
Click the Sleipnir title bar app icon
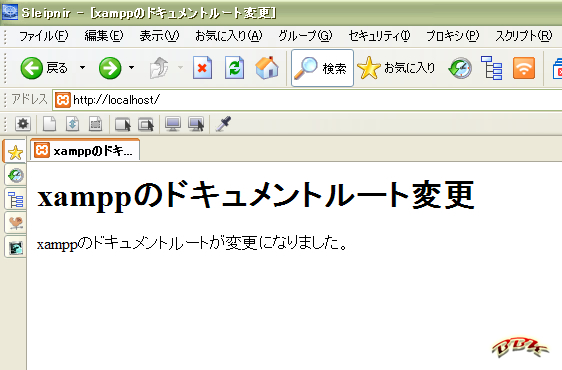tap(9, 12)
